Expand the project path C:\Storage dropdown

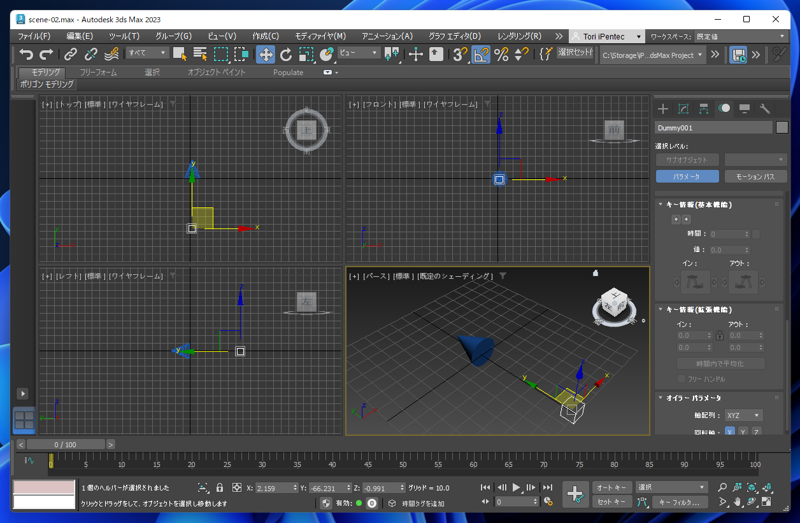pyautogui.click(x=652, y=55)
